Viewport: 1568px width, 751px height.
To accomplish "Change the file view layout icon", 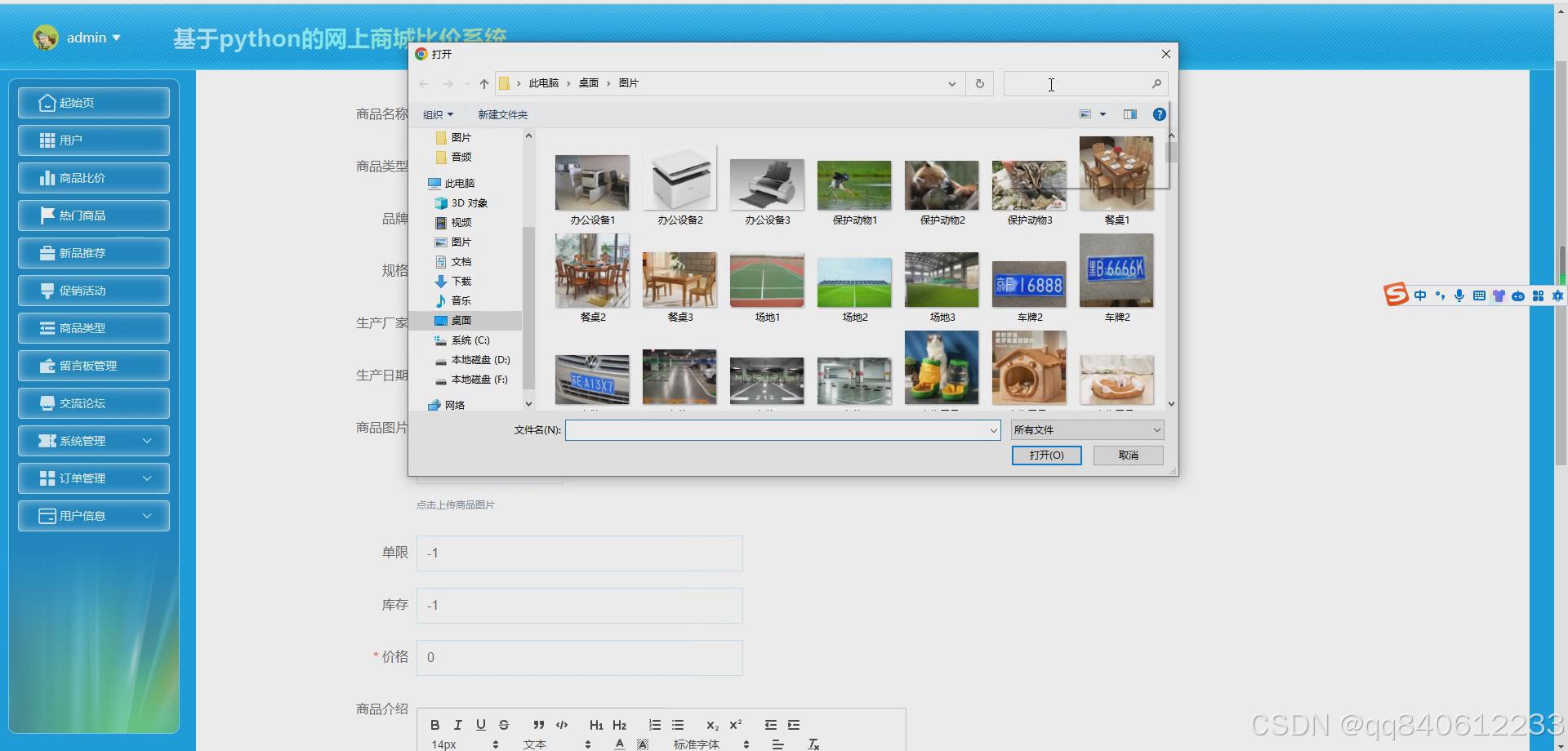I will click(1085, 114).
